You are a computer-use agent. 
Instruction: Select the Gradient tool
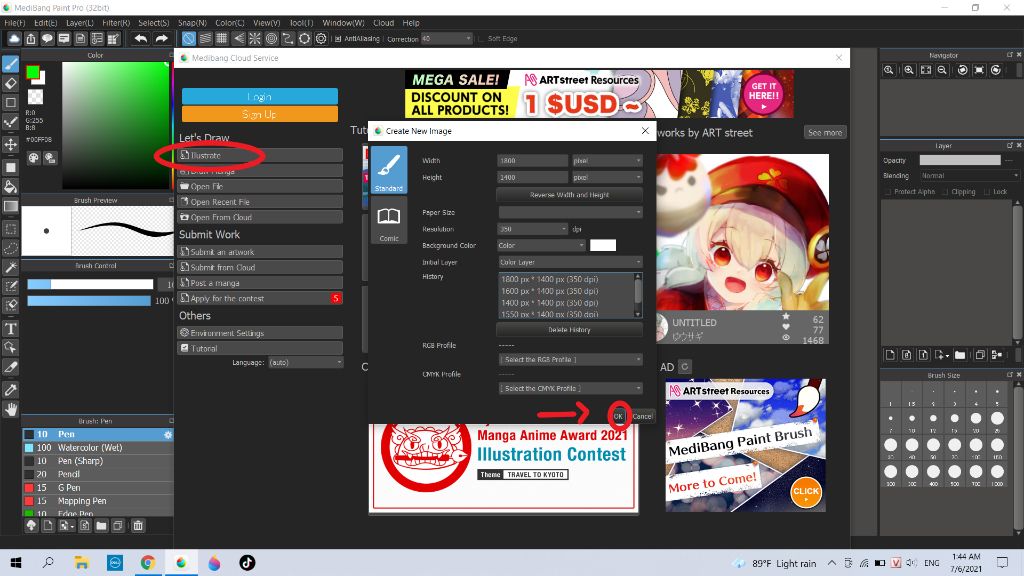tap(10, 206)
